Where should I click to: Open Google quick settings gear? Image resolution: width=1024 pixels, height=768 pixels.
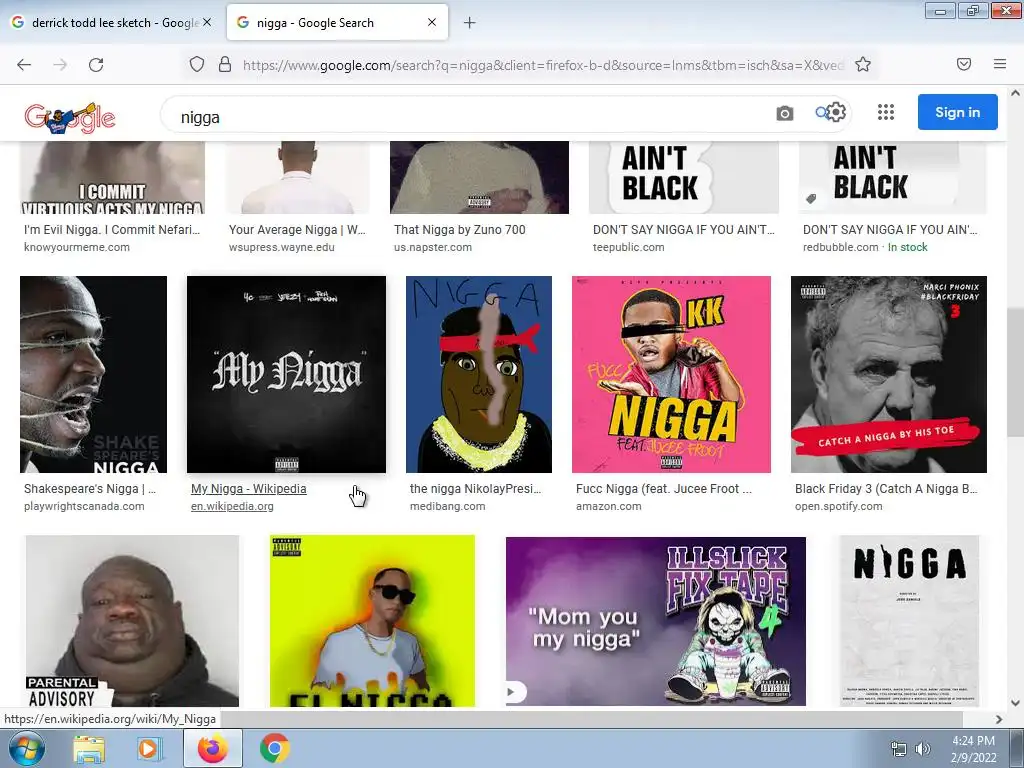(836, 112)
